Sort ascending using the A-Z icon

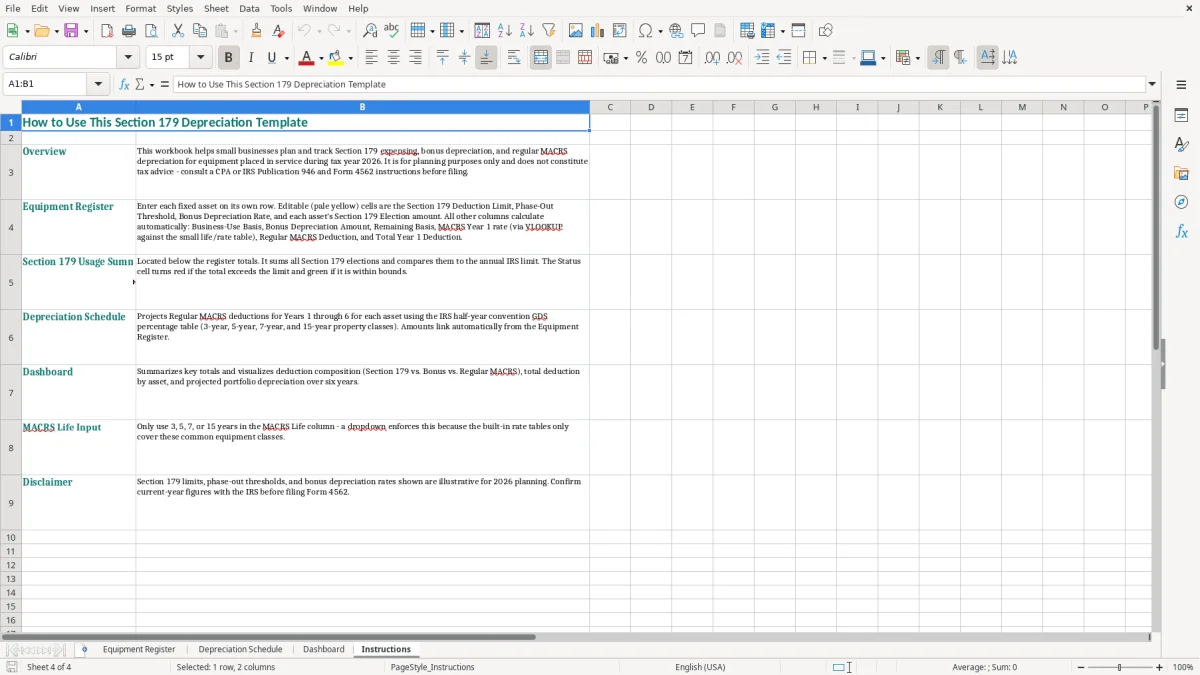pyautogui.click(x=505, y=31)
